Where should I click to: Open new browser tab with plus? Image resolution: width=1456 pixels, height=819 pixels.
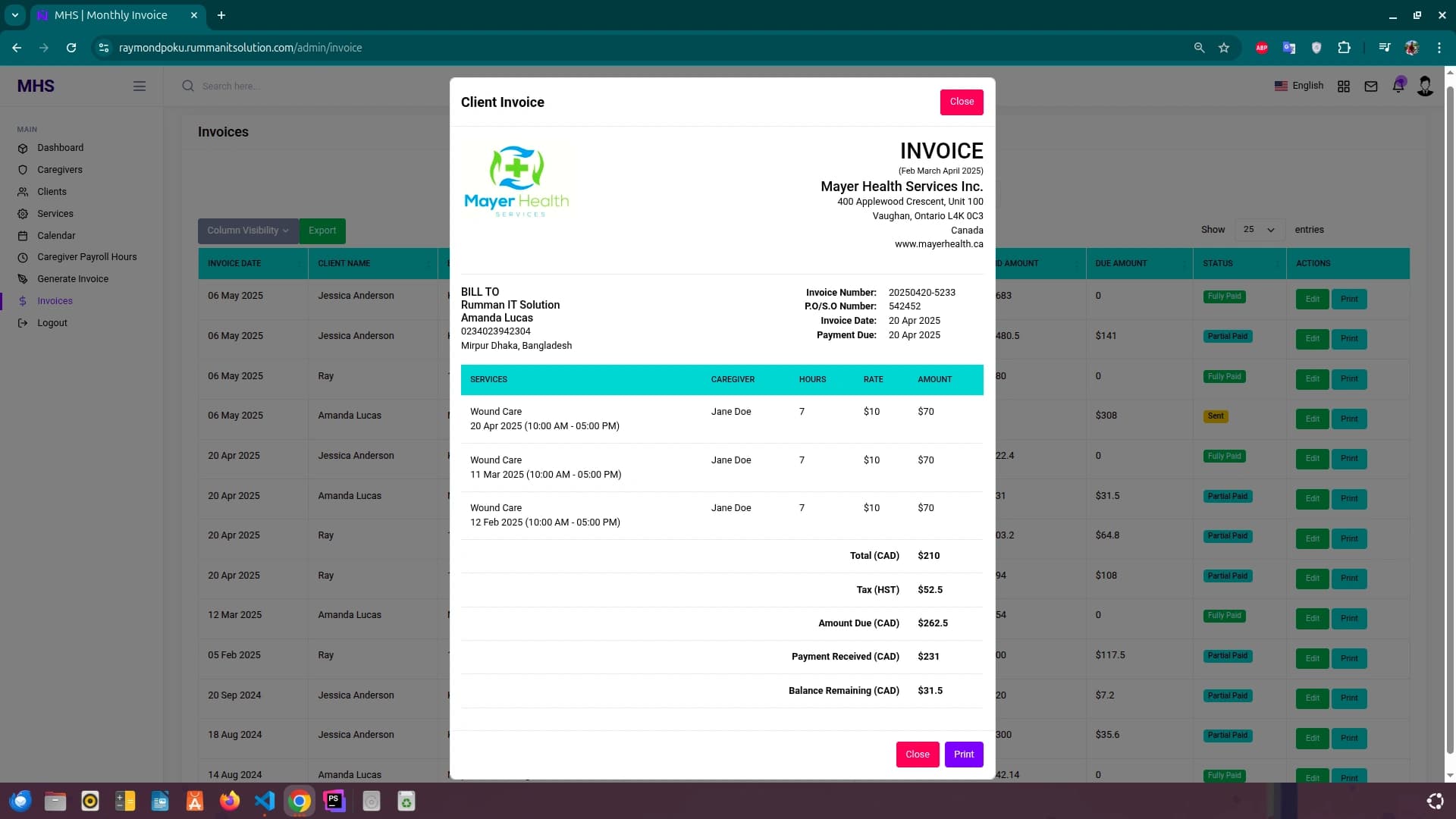coord(221,15)
